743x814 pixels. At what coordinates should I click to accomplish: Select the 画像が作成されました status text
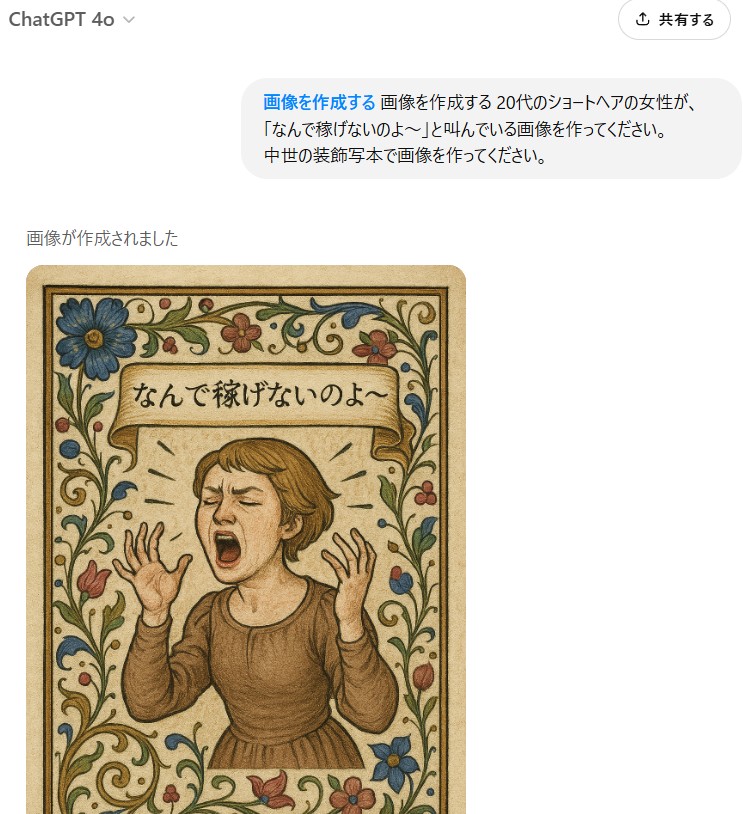[102, 238]
